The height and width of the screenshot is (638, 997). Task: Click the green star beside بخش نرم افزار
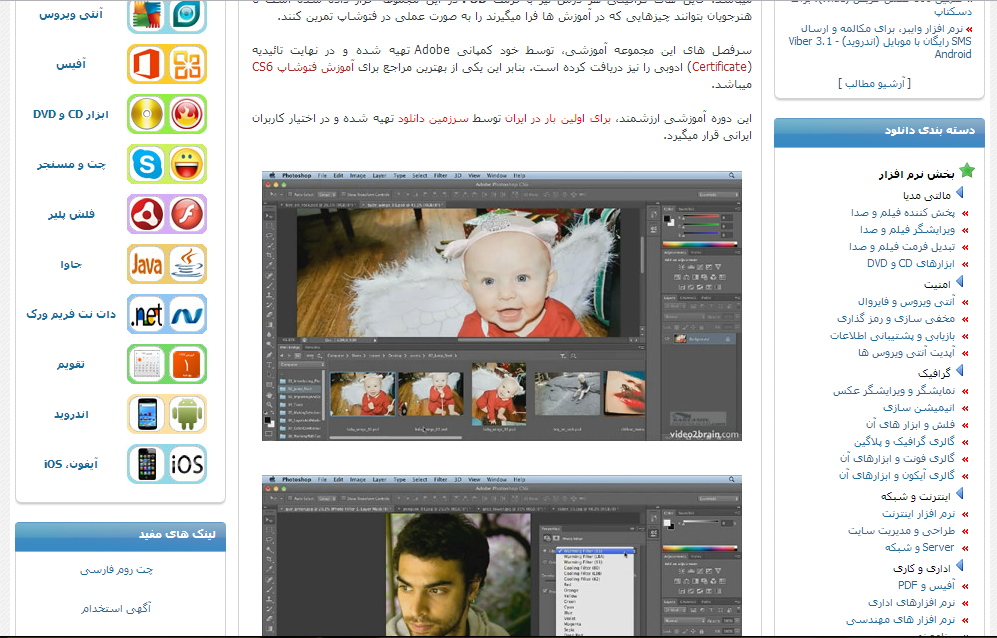[x=966, y=172]
